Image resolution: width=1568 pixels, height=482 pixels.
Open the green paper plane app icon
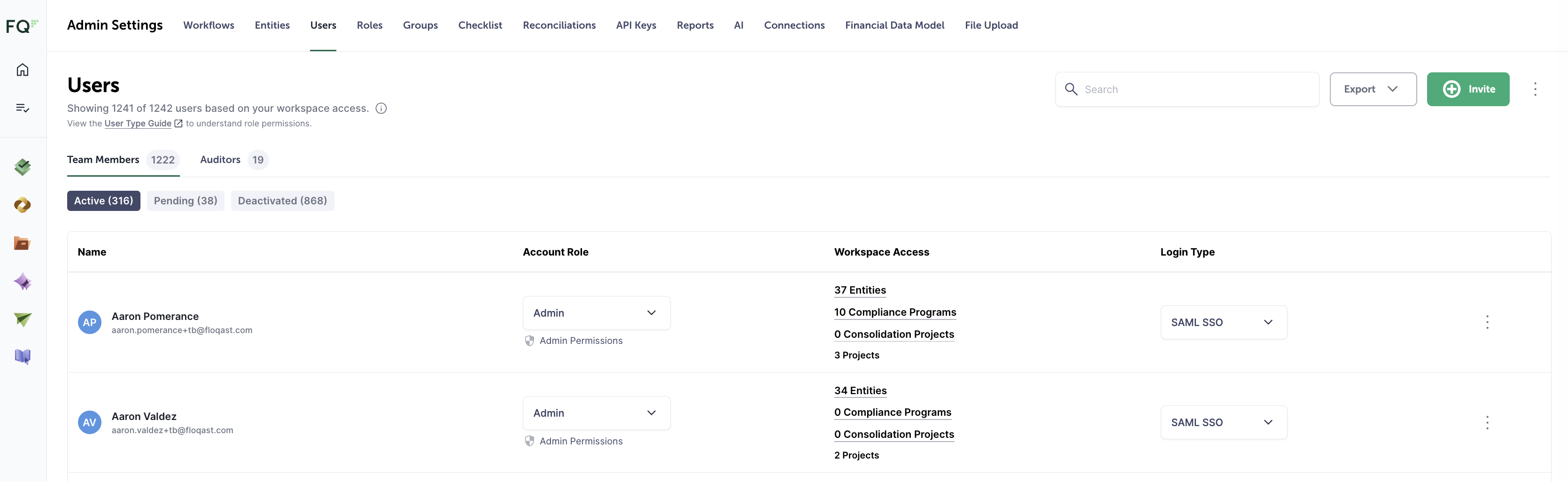tap(23, 319)
